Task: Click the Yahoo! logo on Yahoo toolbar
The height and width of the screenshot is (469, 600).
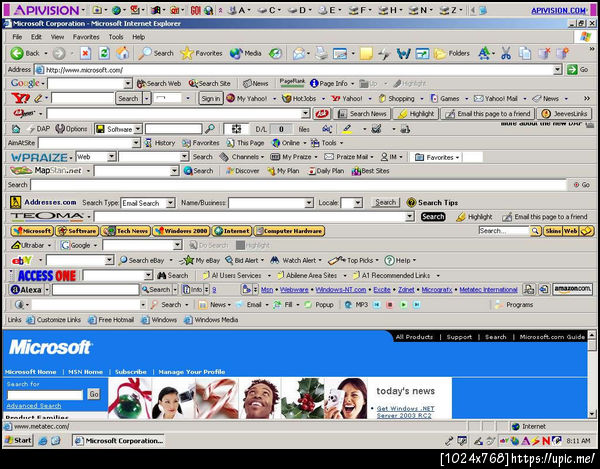Action: click(20, 98)
